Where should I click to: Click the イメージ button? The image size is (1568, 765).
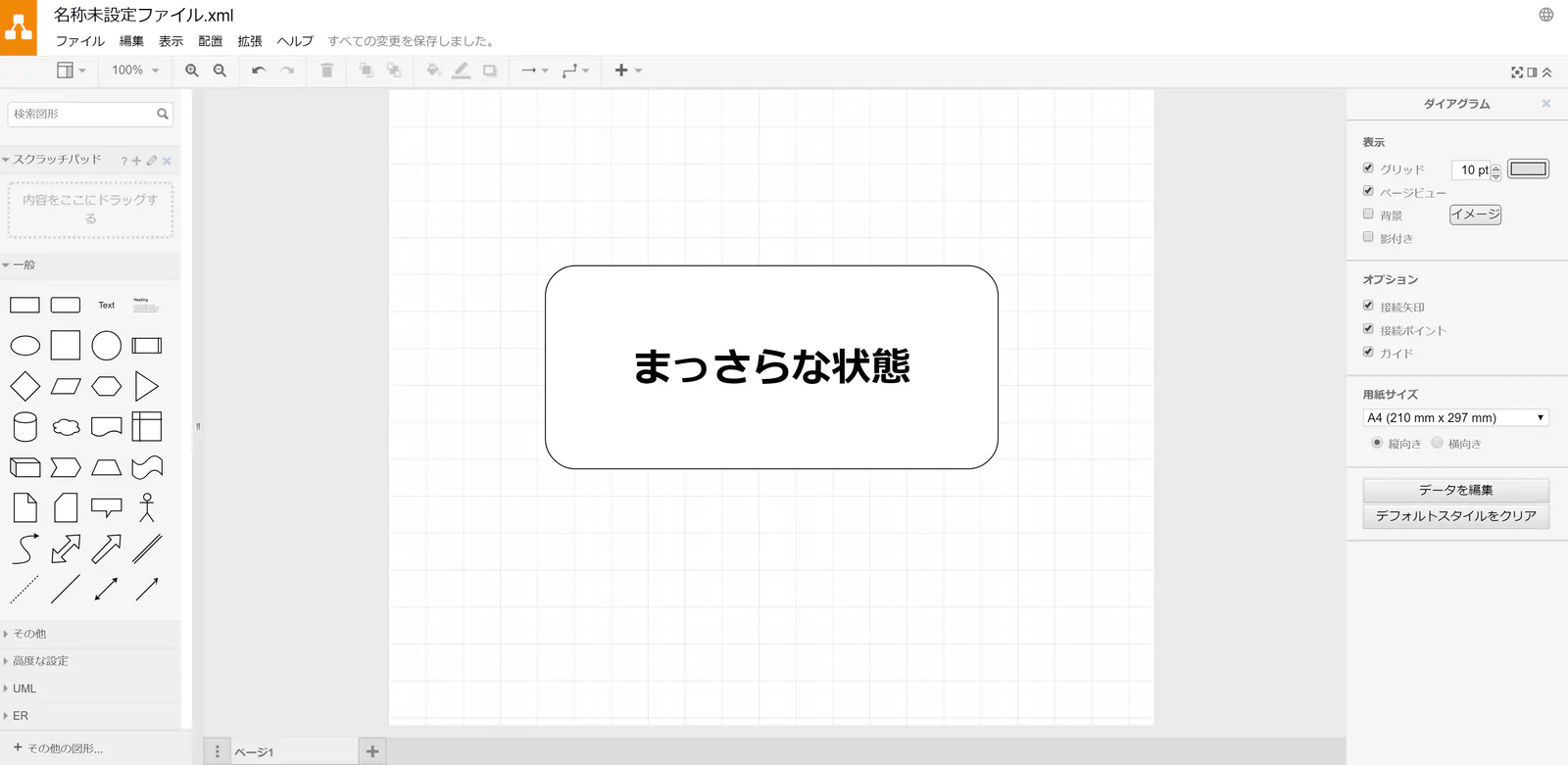[x=1476, y=215]
